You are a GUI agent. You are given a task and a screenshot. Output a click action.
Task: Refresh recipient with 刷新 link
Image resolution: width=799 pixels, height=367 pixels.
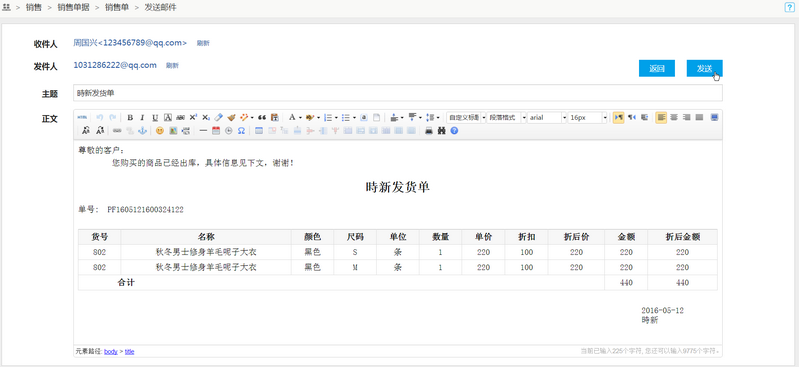point(203,43)
